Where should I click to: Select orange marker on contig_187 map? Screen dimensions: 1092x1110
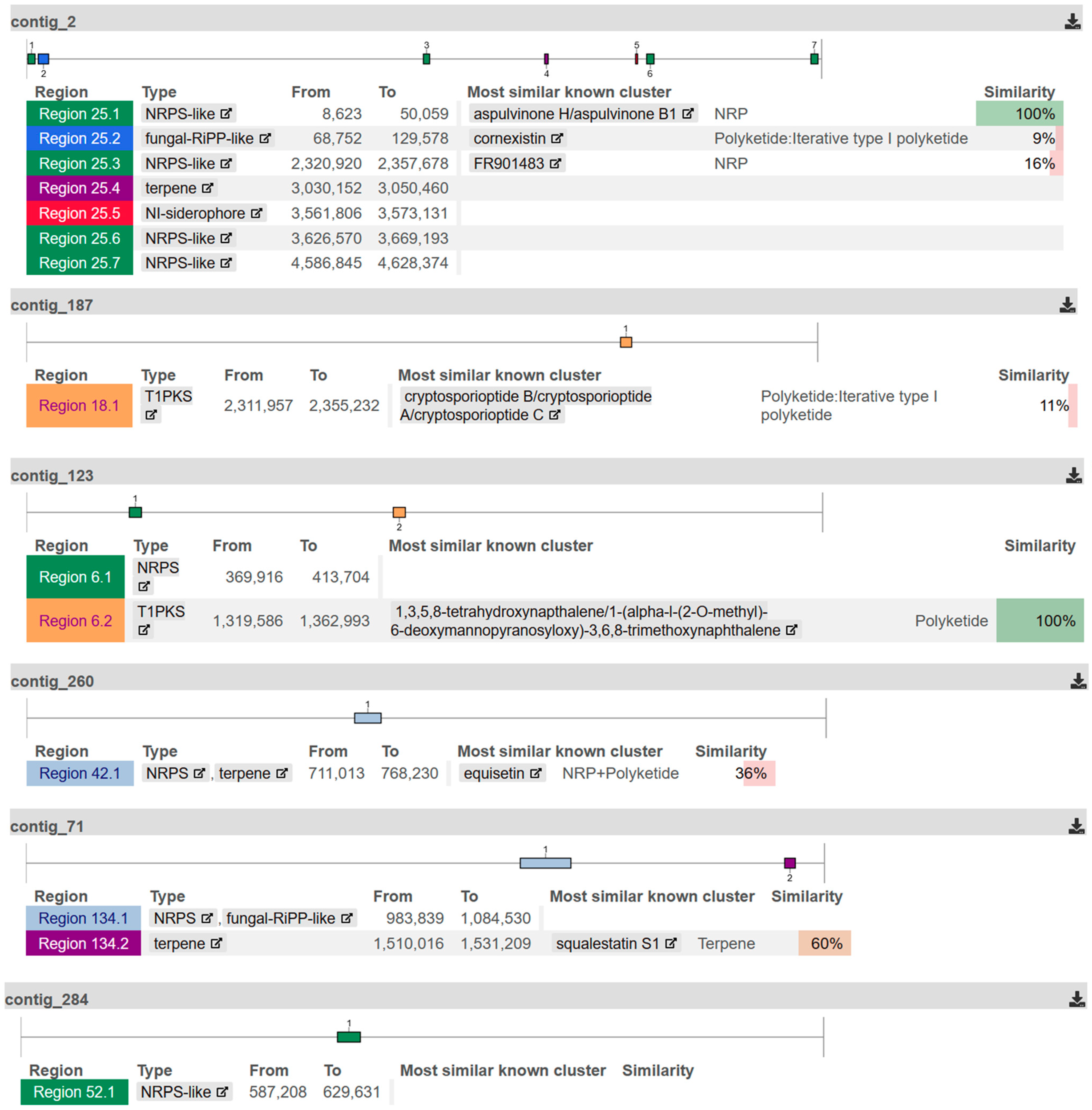click(x=626, y=342)
